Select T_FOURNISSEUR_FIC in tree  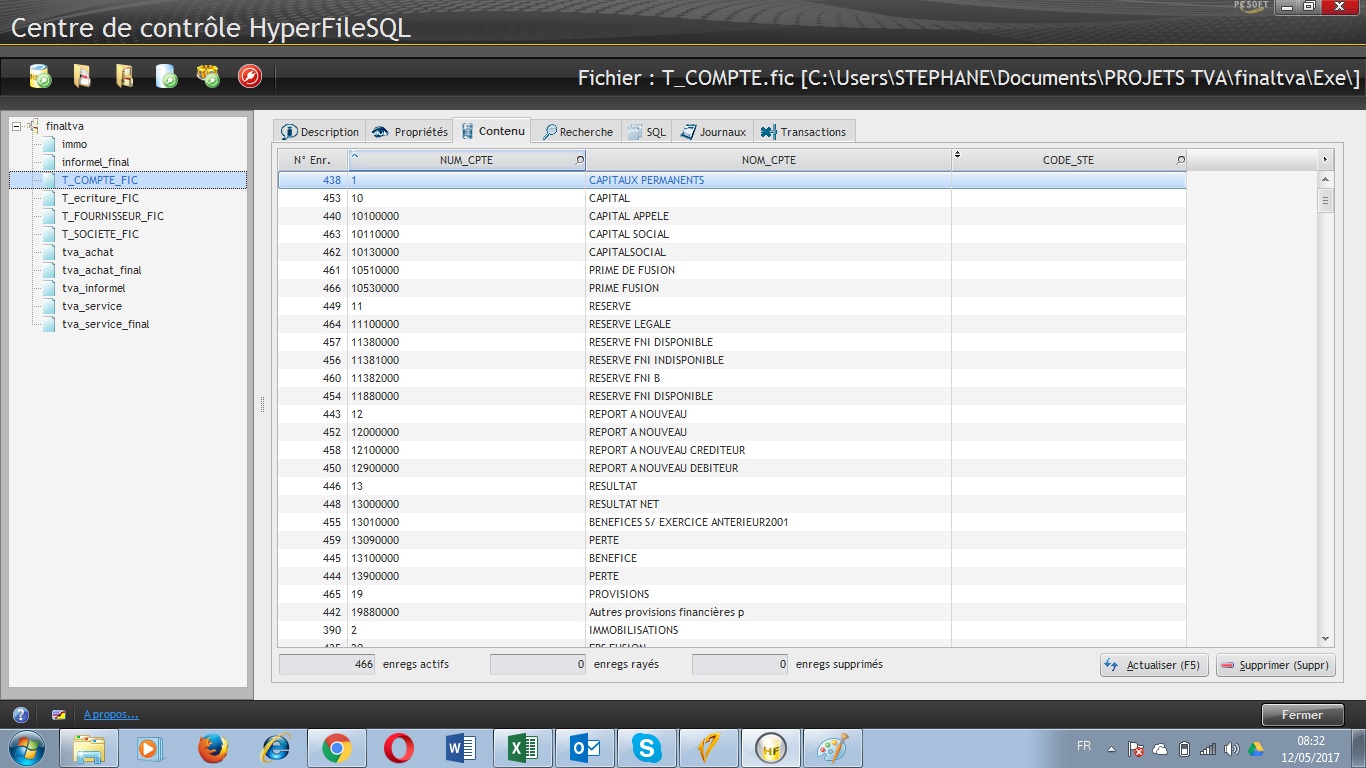click(x=112, y=216)
